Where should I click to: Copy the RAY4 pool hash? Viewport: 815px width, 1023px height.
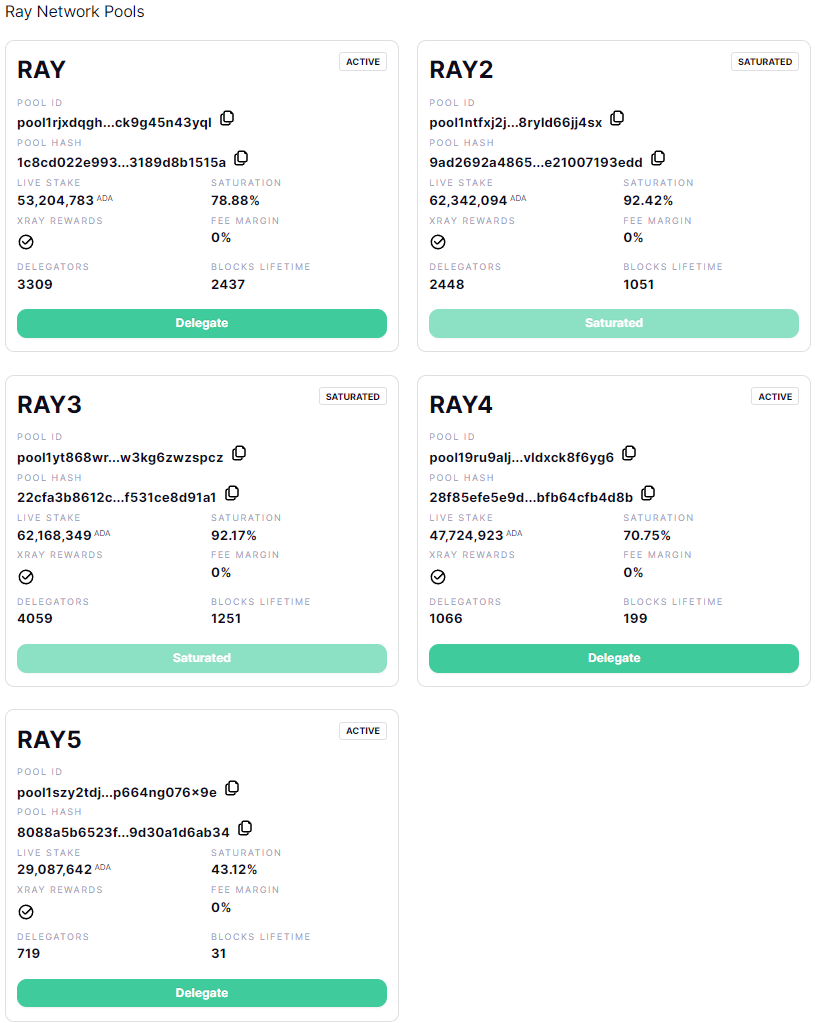648,494
